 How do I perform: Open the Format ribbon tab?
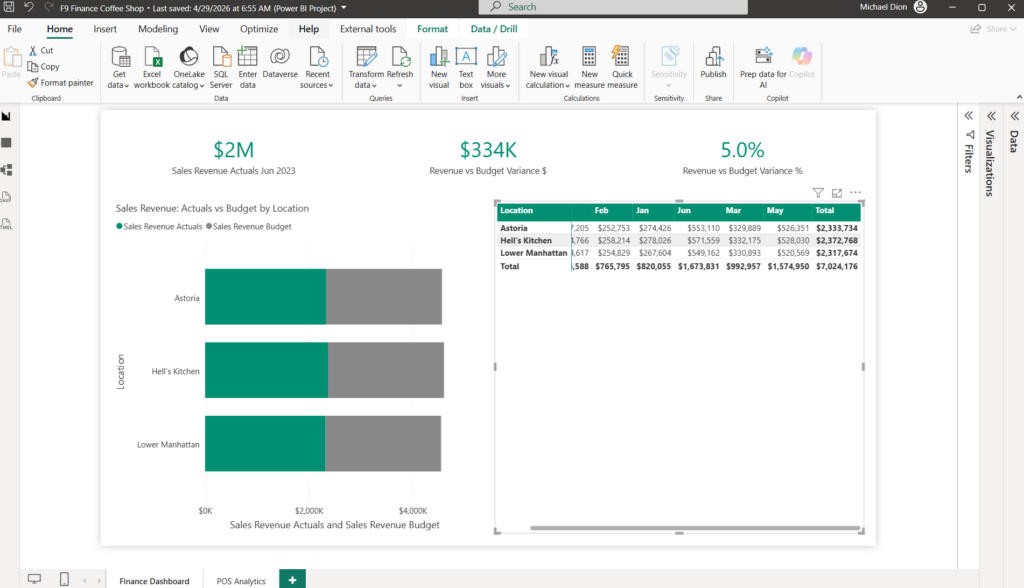click(x=432, y=29)
